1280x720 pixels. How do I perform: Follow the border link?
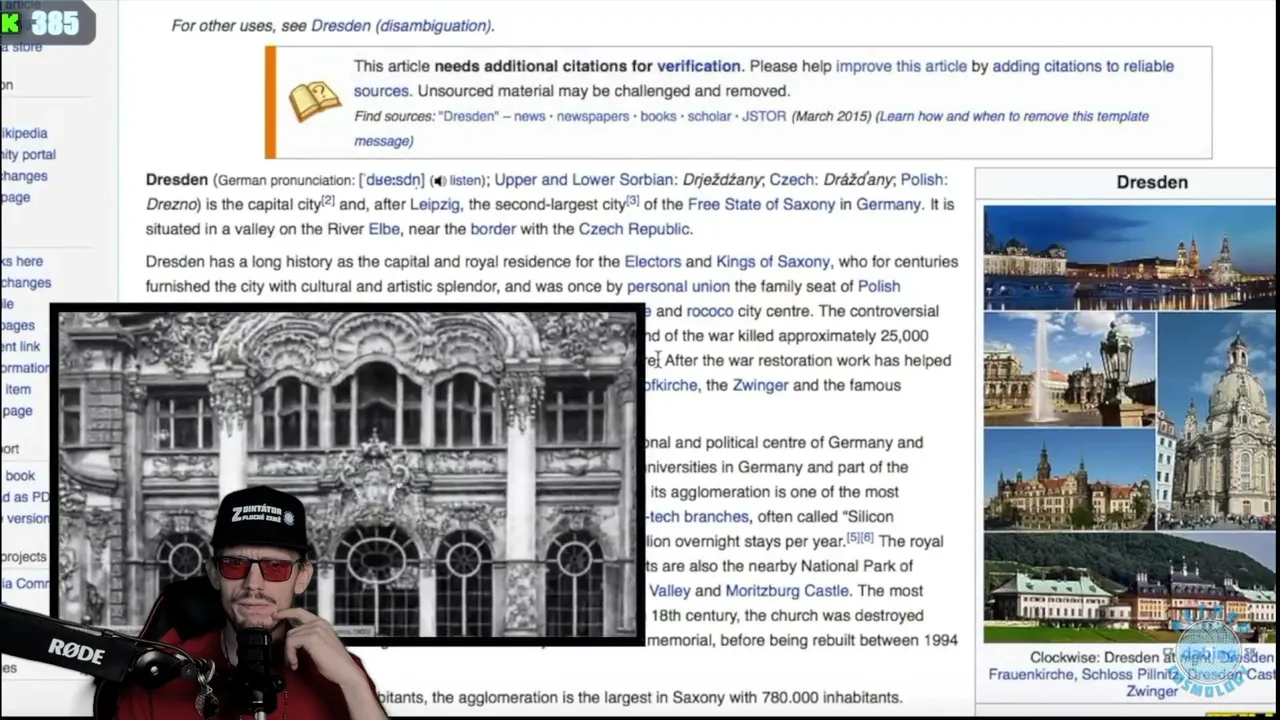493,229
